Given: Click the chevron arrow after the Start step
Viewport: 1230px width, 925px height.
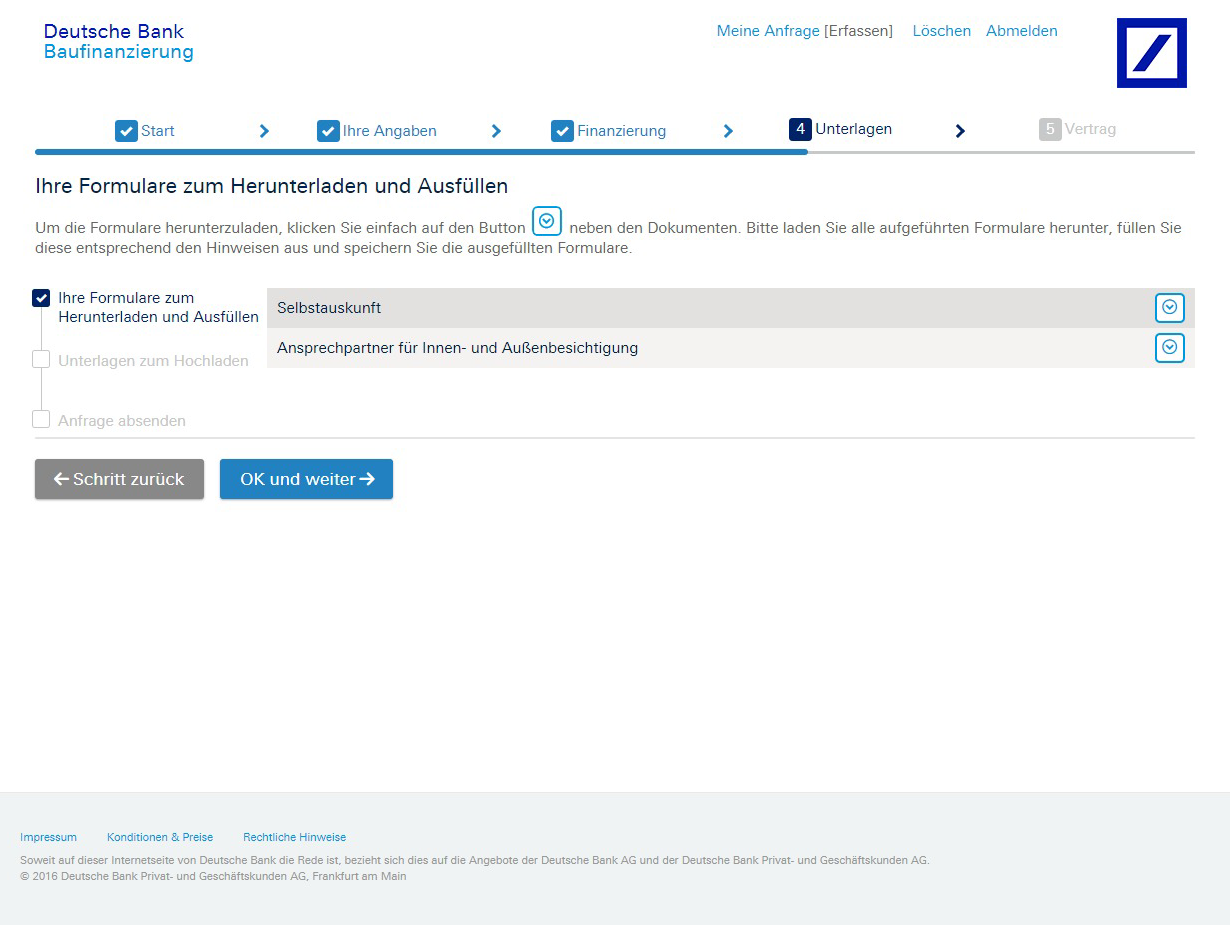Looking at the screenshot, I should [x=264, y=131].
